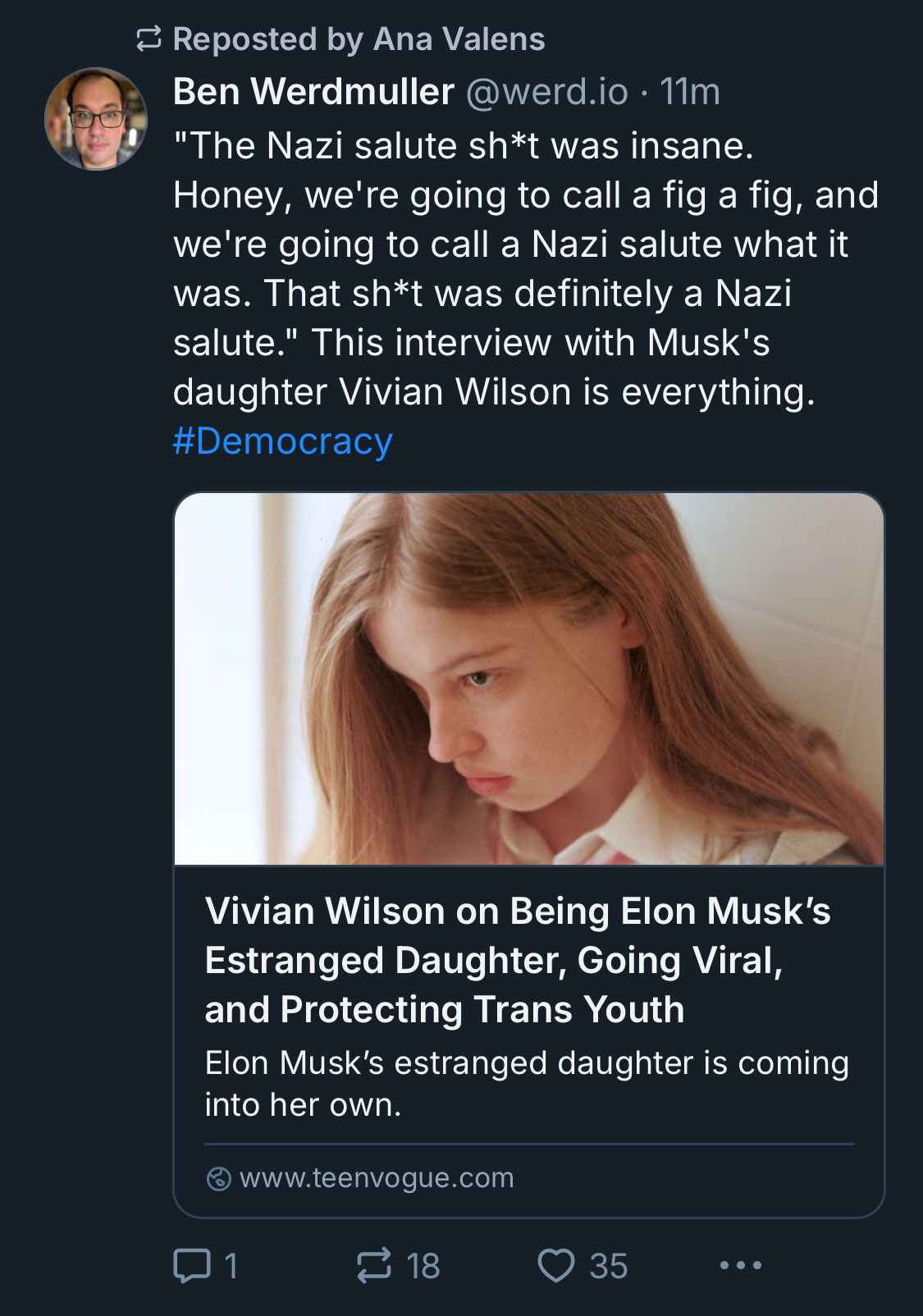Click the repost count of 18
Image resolution: width=923 pixels, height=1316 pixels.
click(x=423, y=1265)
